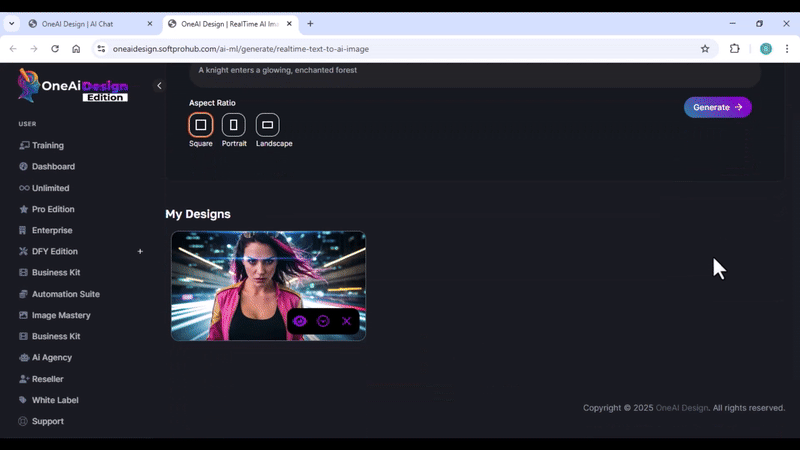Click the My Designs heading
The height and width of the screenshot is (450, 800).
pyautogui.click(x=198, y=214)
